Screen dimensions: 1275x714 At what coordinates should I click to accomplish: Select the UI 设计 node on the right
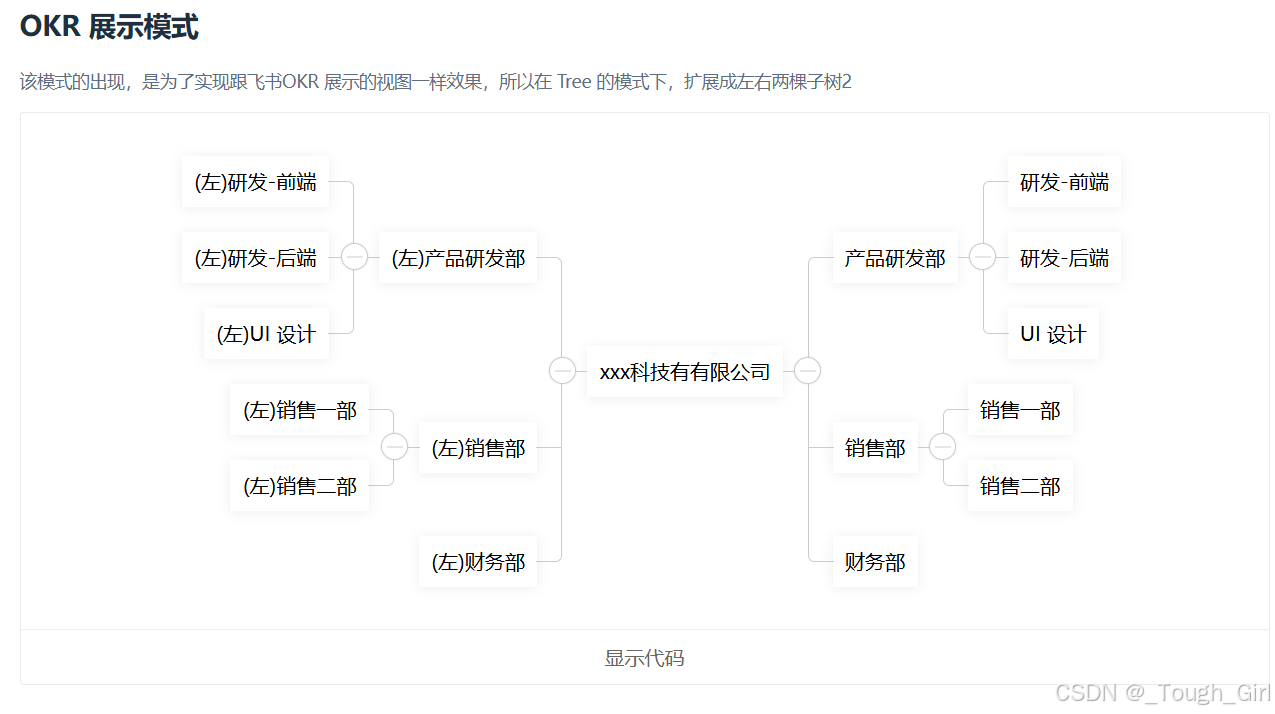[1052, 333]
